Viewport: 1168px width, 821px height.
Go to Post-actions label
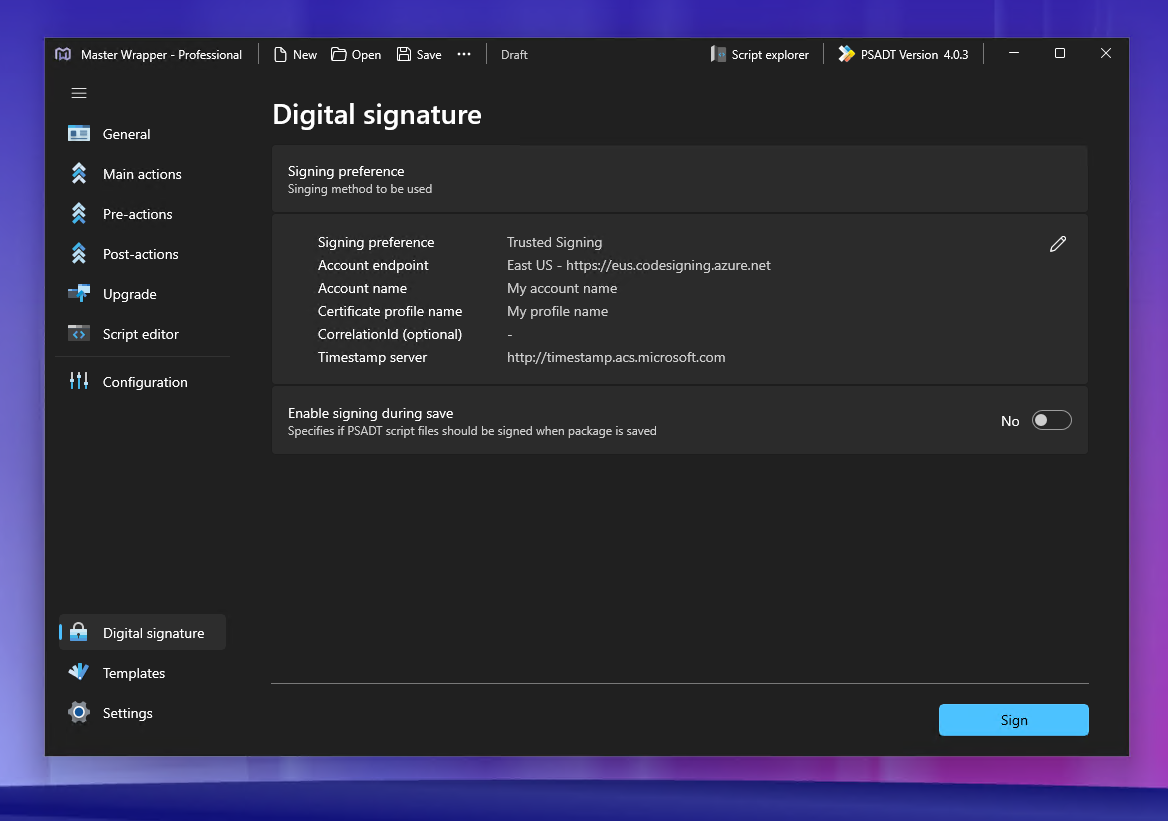coord(141,255)
